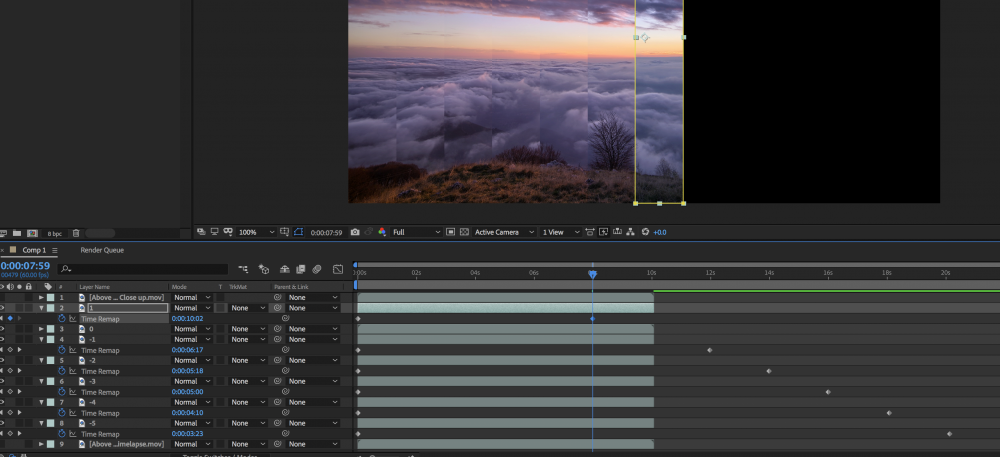Open the Show Channel color icon
The image size is (1000, 457).
pos(382,232)
